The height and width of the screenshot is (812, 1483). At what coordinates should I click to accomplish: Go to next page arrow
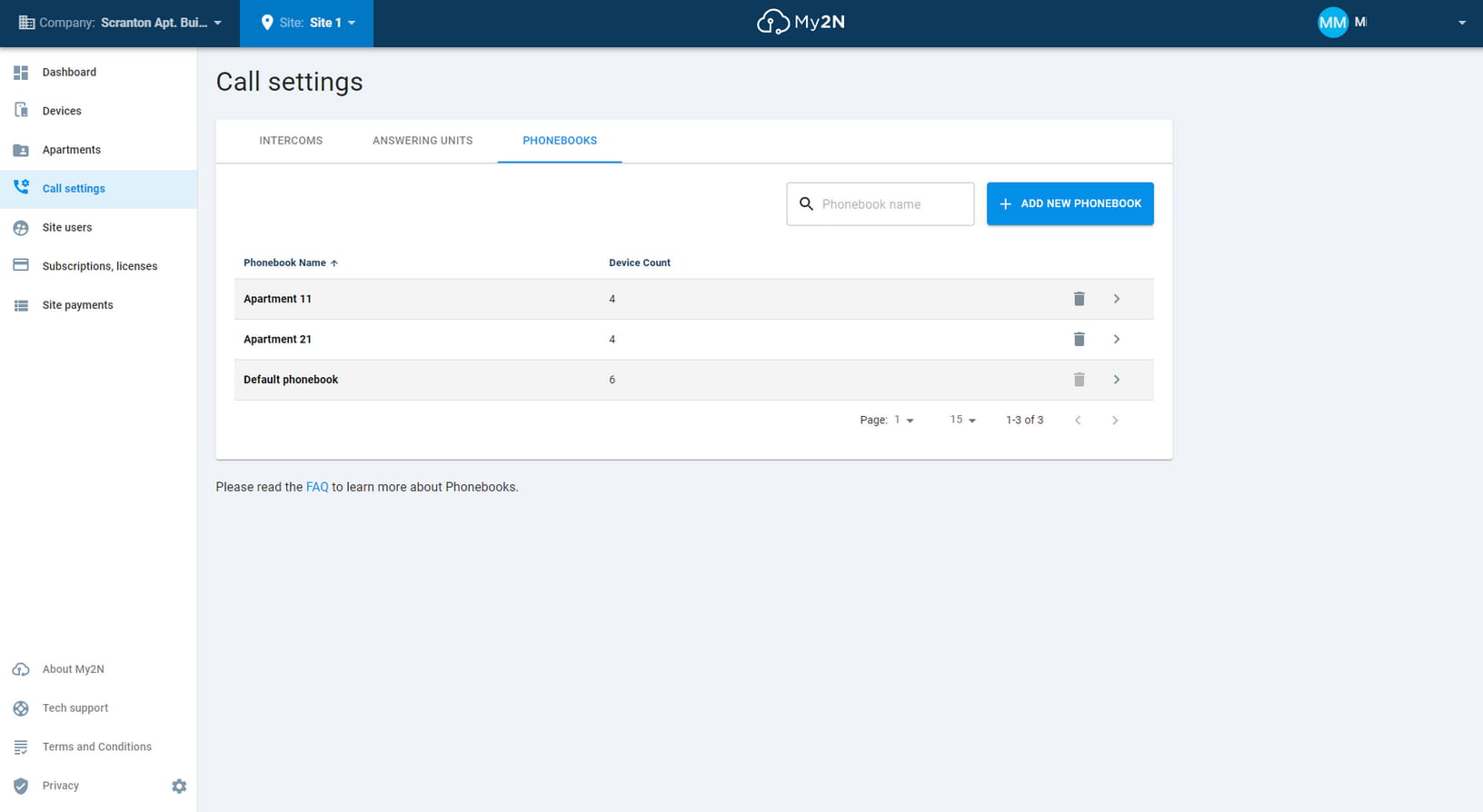coord(1115,420)
